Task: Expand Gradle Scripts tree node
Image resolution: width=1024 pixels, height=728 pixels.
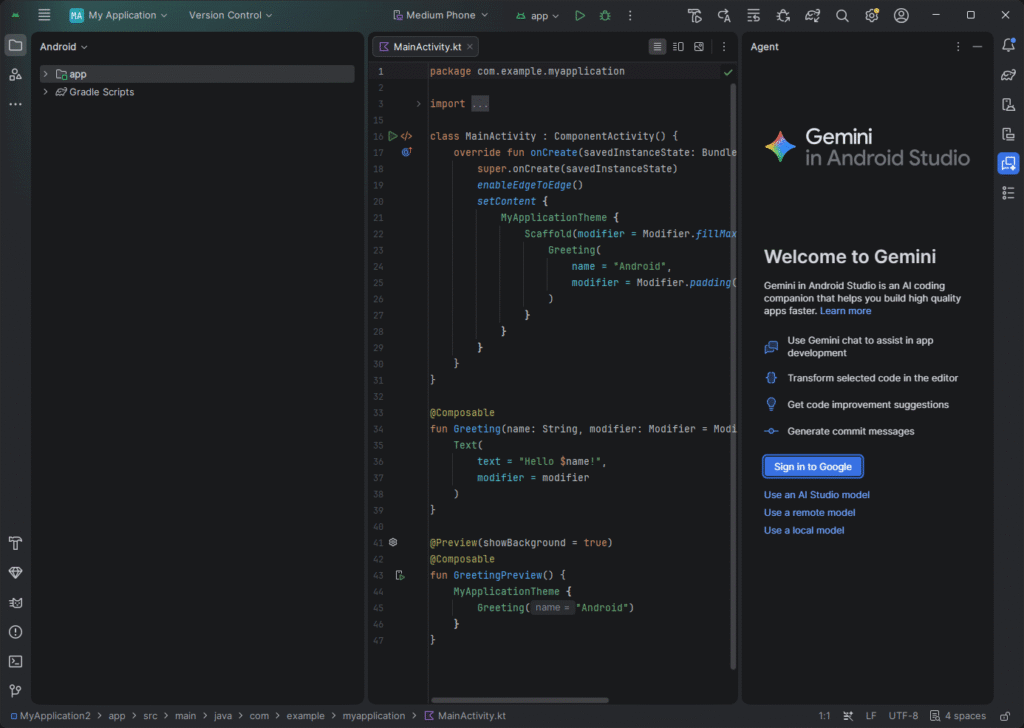Action: [x=45, y=92]
